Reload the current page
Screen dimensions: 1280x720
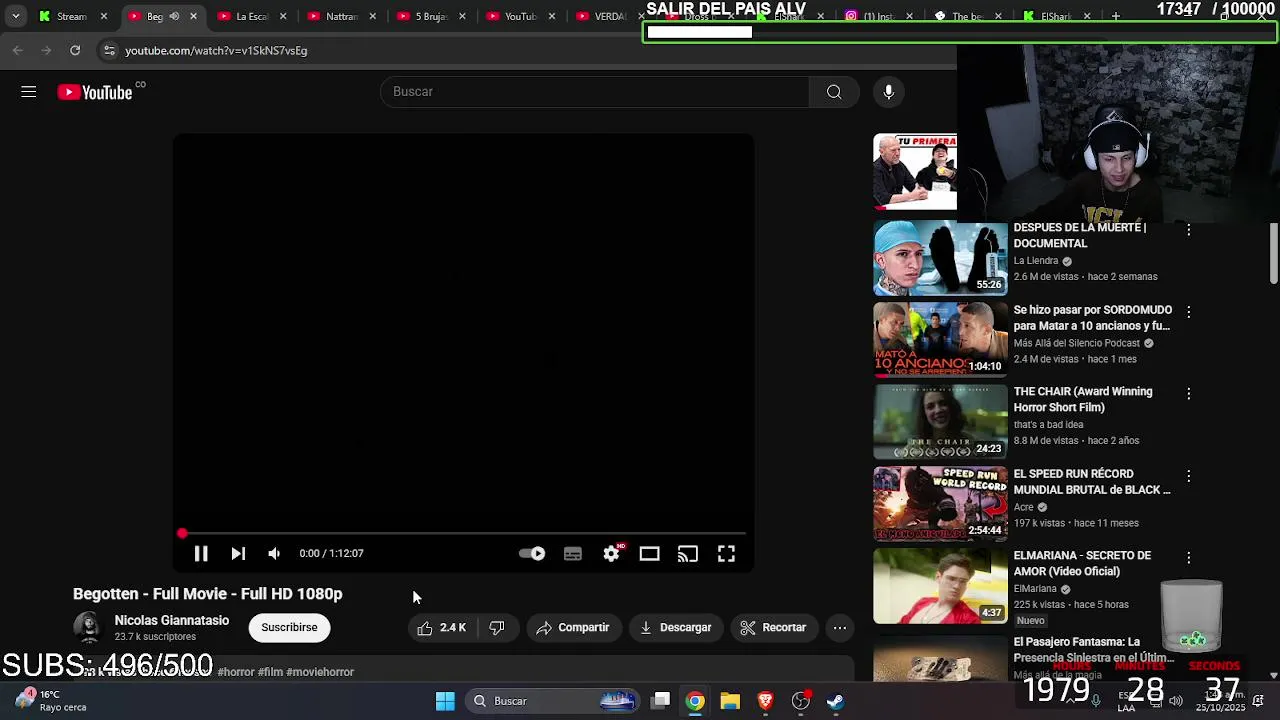[x=75, y=50]
